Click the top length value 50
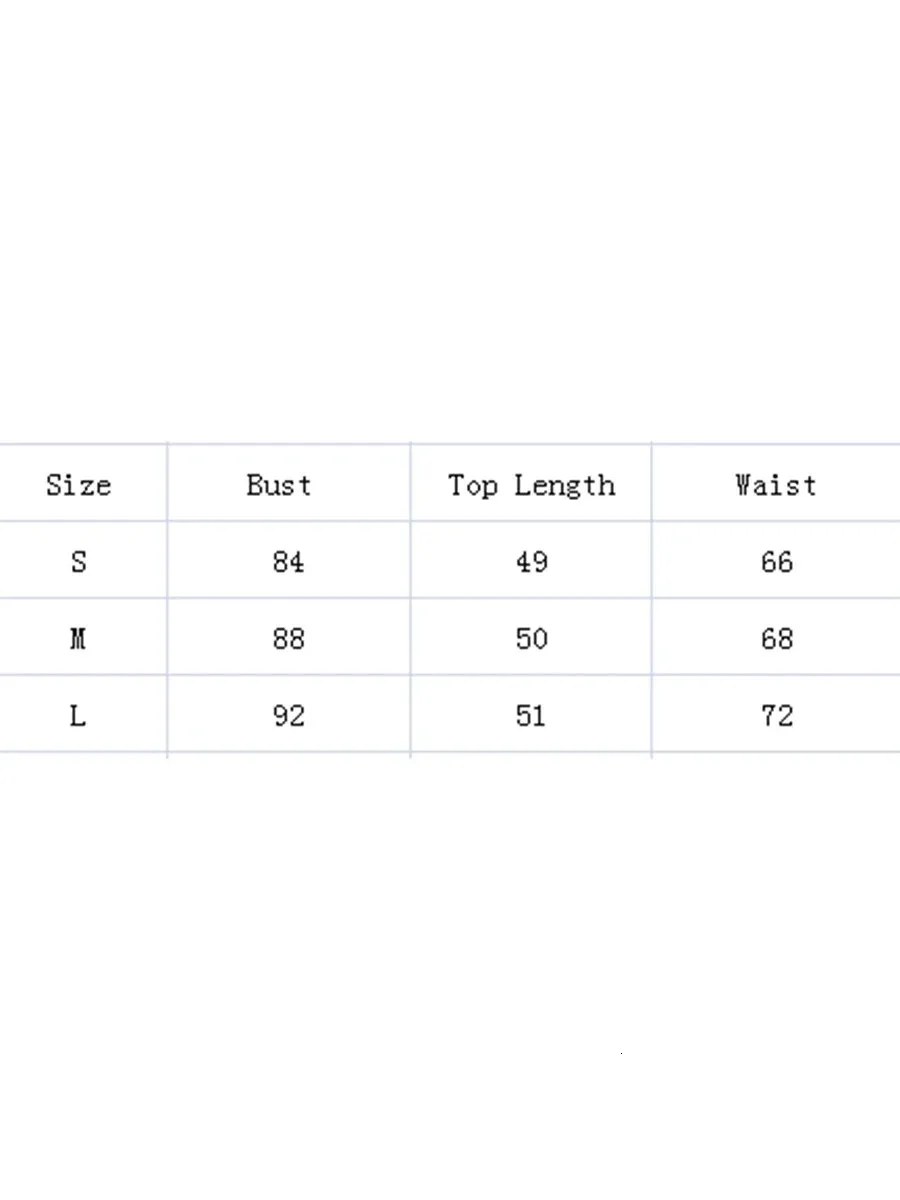The image size is (900, 1200). [531, 639]
